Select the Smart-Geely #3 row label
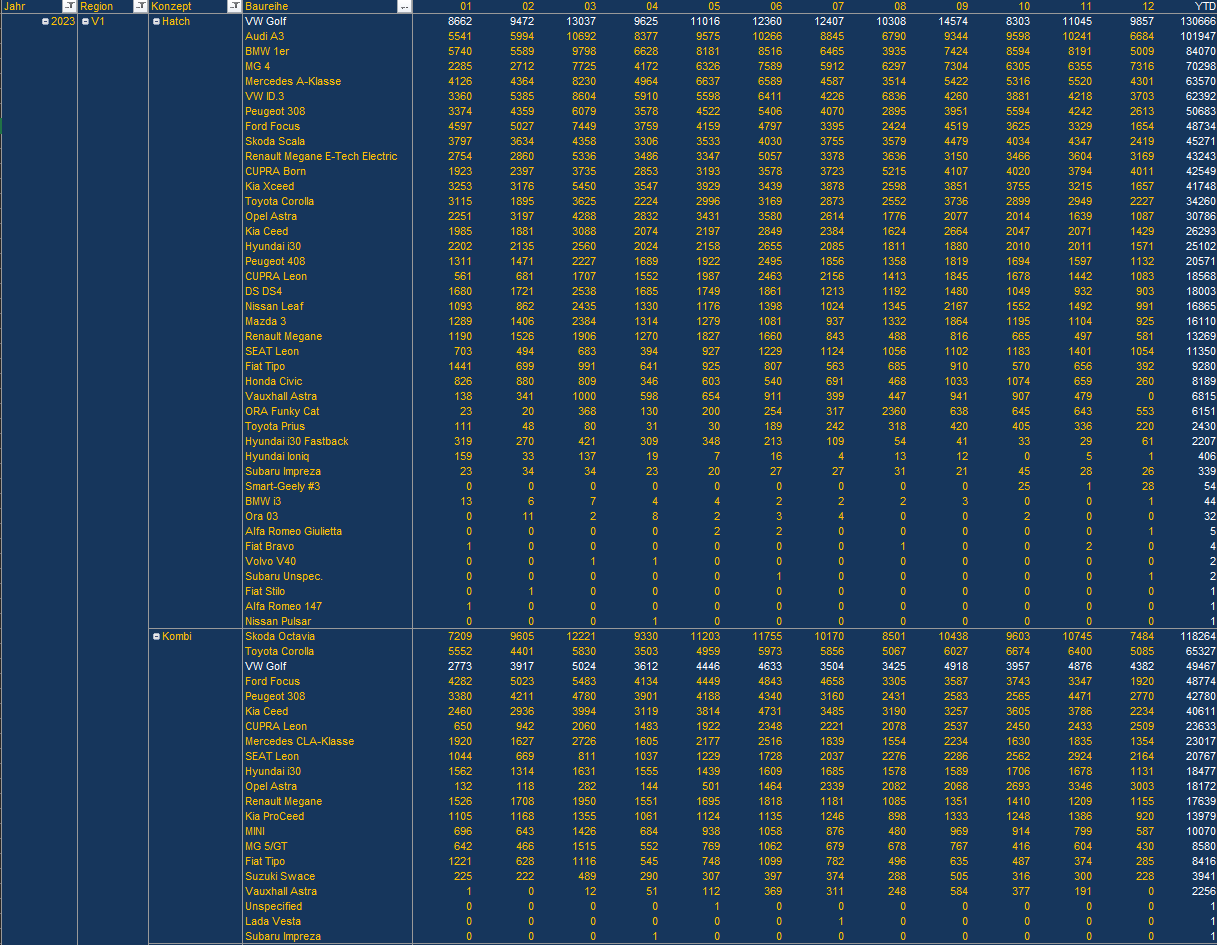 point(283,486)
